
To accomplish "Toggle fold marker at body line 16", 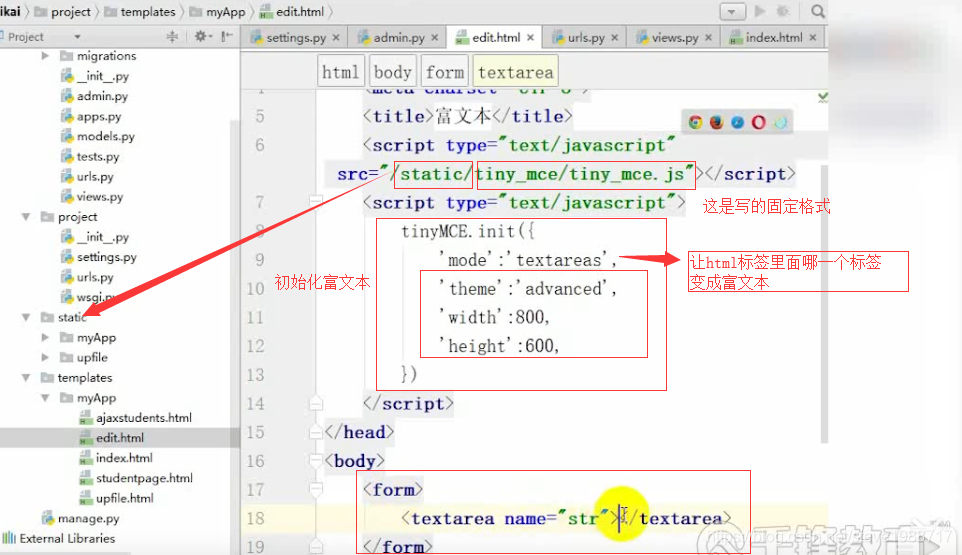I will 316,461.
